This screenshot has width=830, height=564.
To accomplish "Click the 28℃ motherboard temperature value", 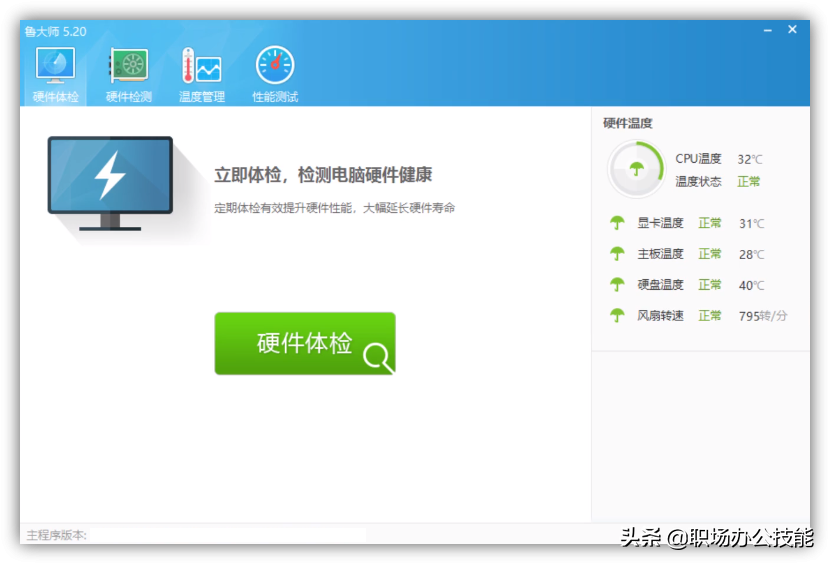I will 752,255.
